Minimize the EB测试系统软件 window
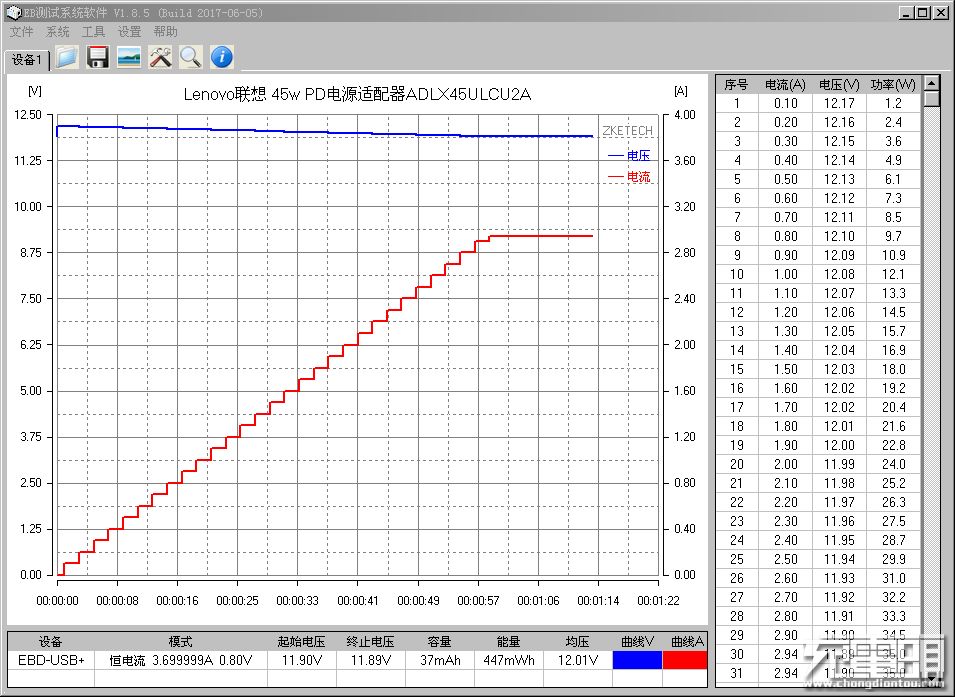 pyautogui.click(x=907, y=12)
